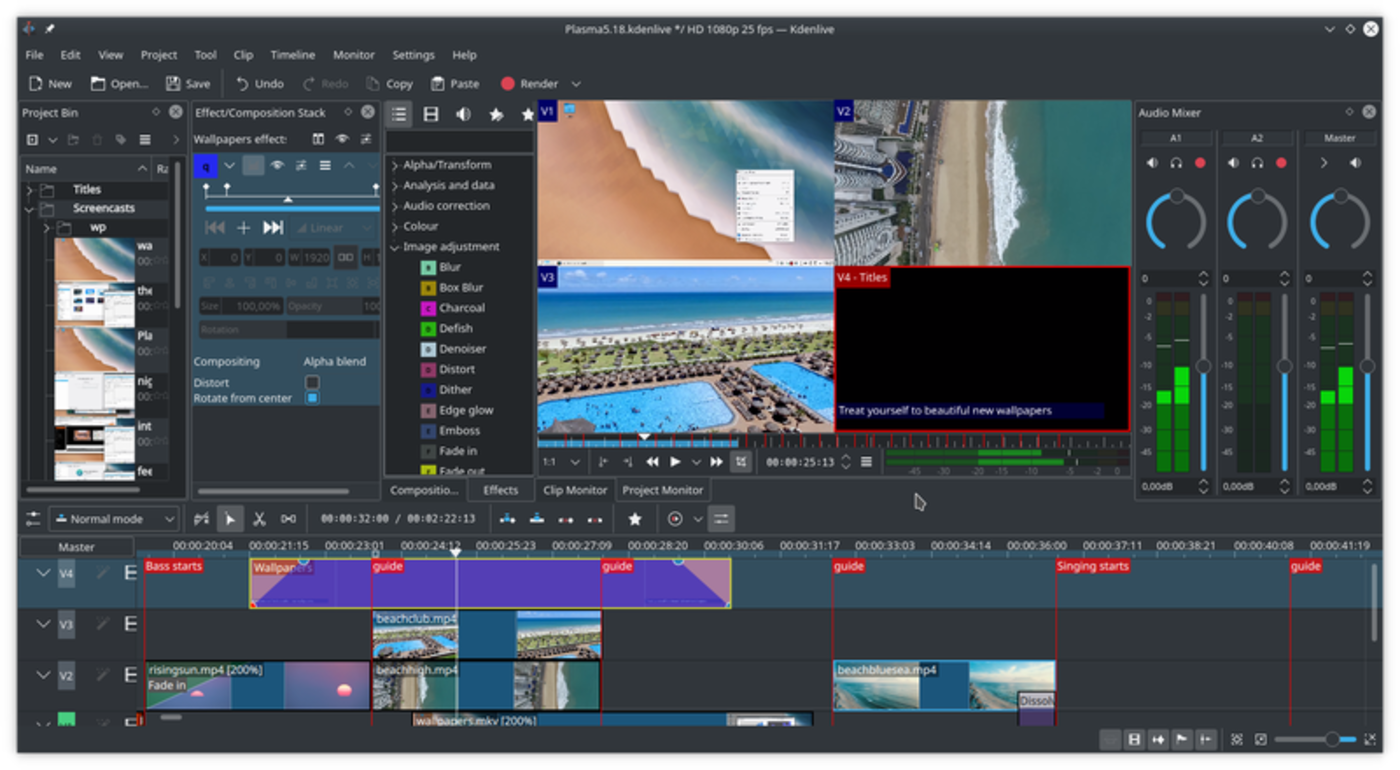Select the razor (scissors) tool
Image resolution: width=1400 pixels, height=770 pixels.
[259, 519]
